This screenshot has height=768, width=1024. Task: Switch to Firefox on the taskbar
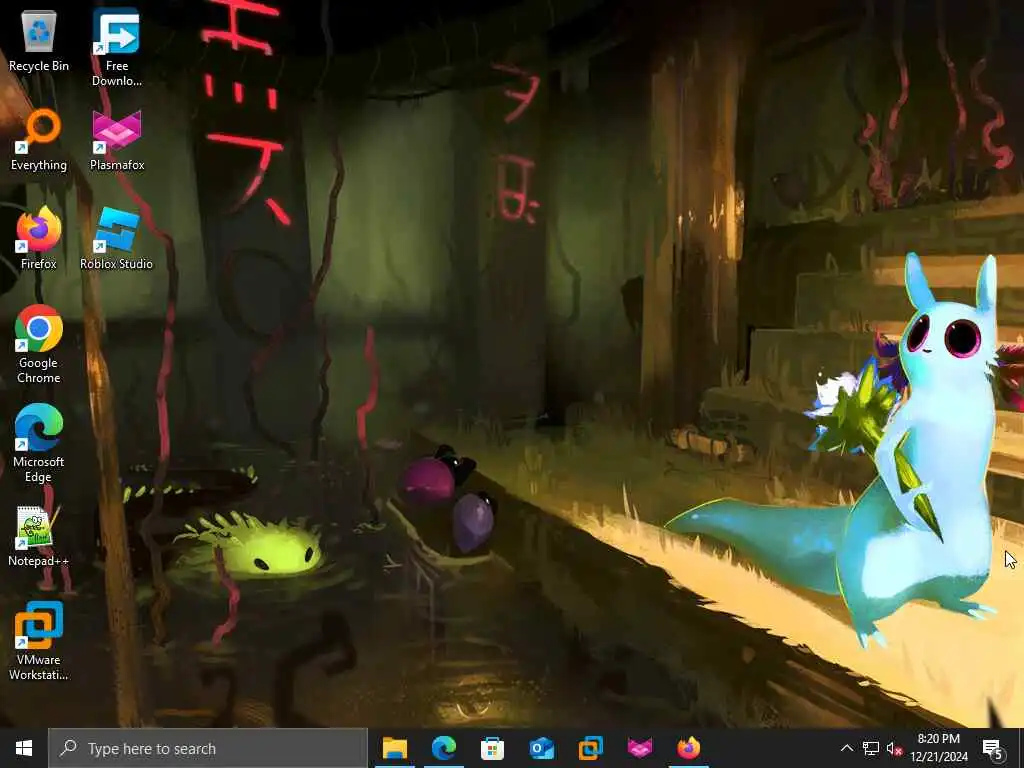(x=688, y=748)
